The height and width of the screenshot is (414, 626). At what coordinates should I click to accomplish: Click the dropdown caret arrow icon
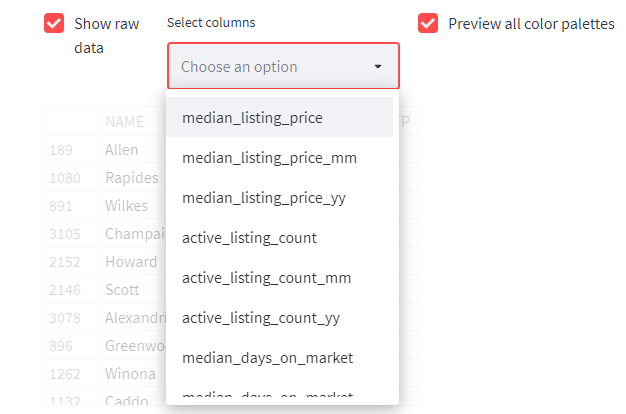coord(378,67)
